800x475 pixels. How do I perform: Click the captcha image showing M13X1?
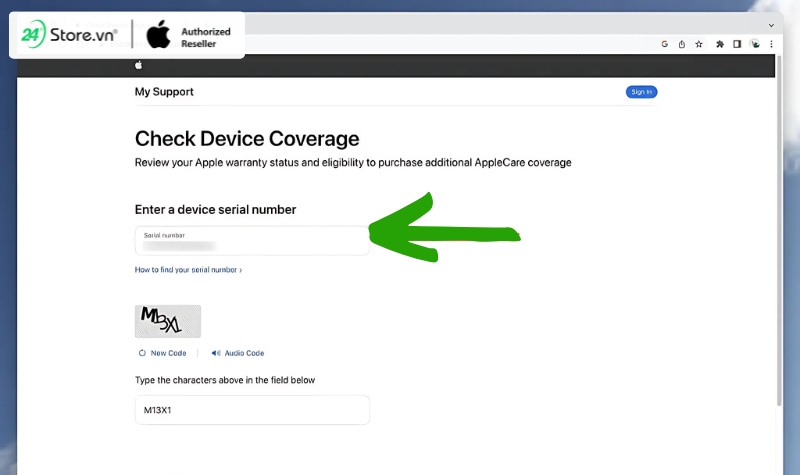tap(168, 321)
